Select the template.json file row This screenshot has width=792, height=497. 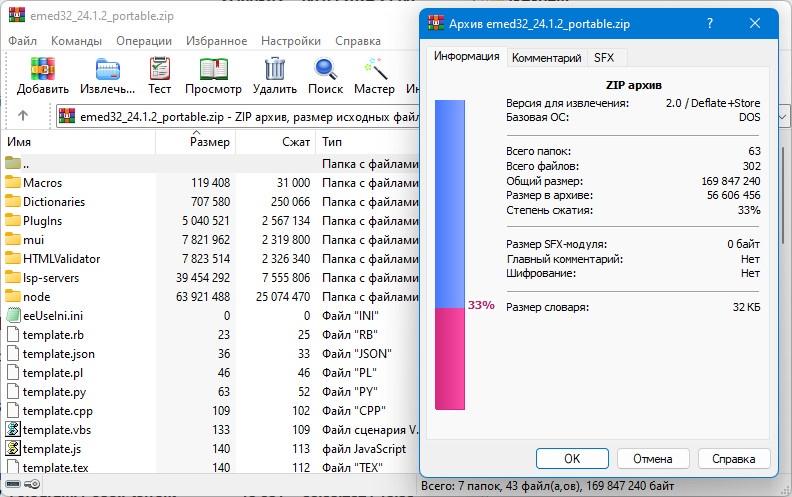coord(210,354)
